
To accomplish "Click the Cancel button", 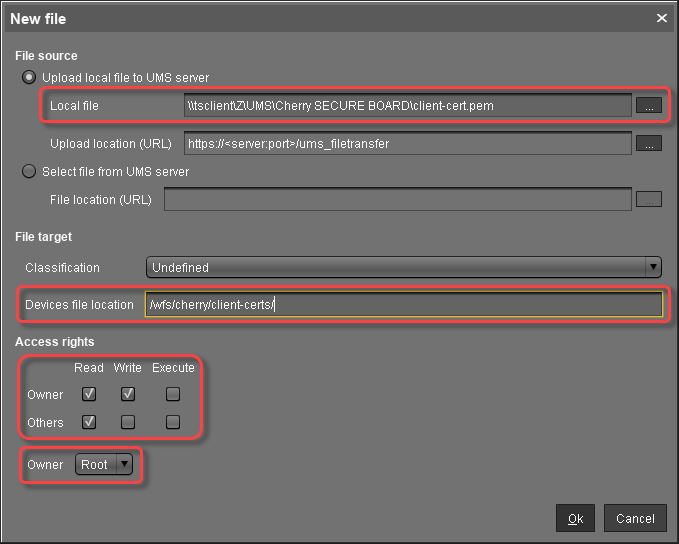I will point(635,518).
